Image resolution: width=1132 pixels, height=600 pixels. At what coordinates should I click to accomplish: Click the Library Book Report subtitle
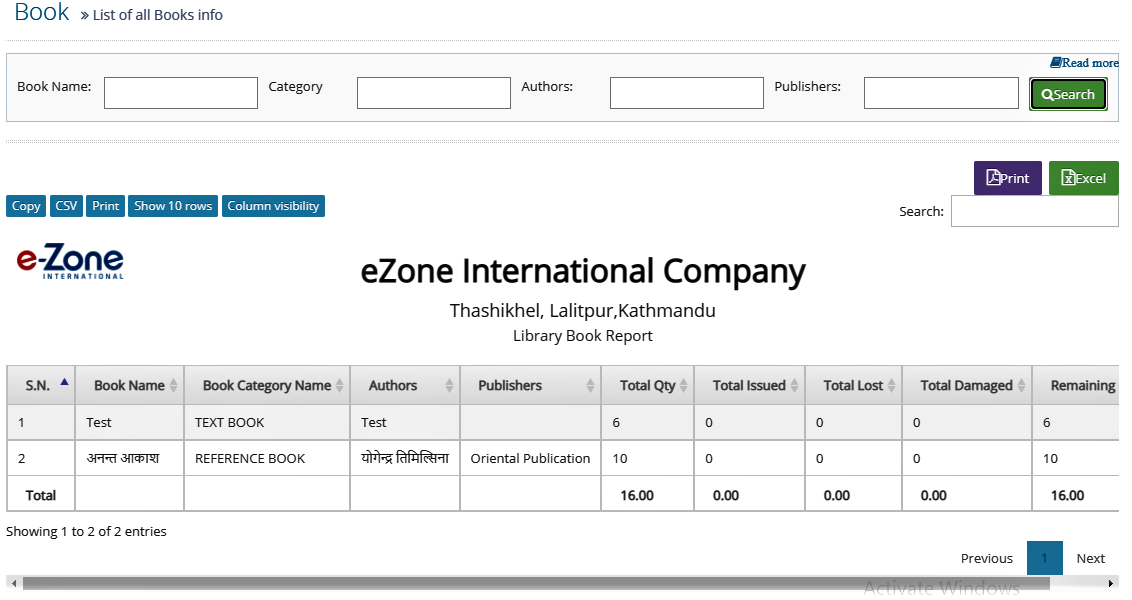pos(583,336)
